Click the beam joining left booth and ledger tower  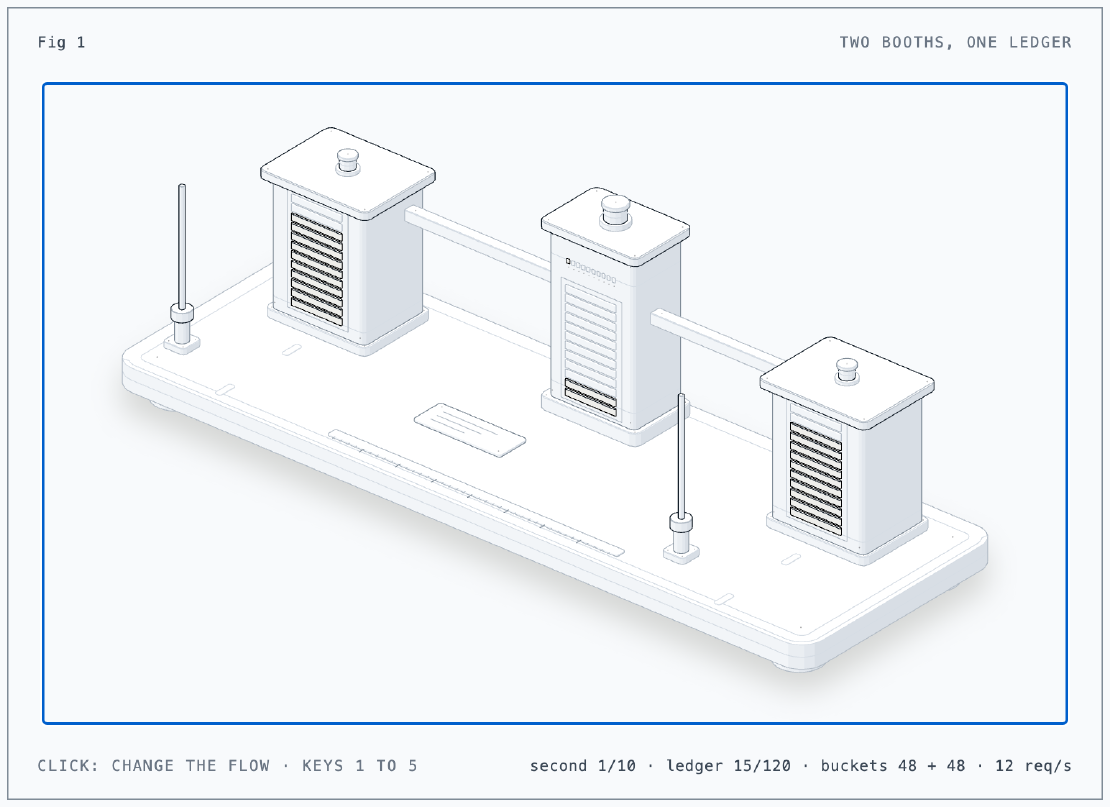point(478,241)
